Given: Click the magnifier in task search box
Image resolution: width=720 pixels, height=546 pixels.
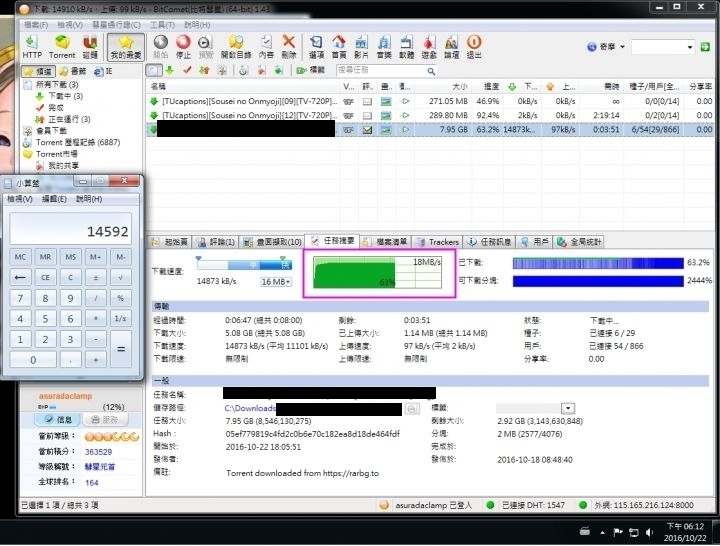Looking at the screenshot, I should click(431, 71).
